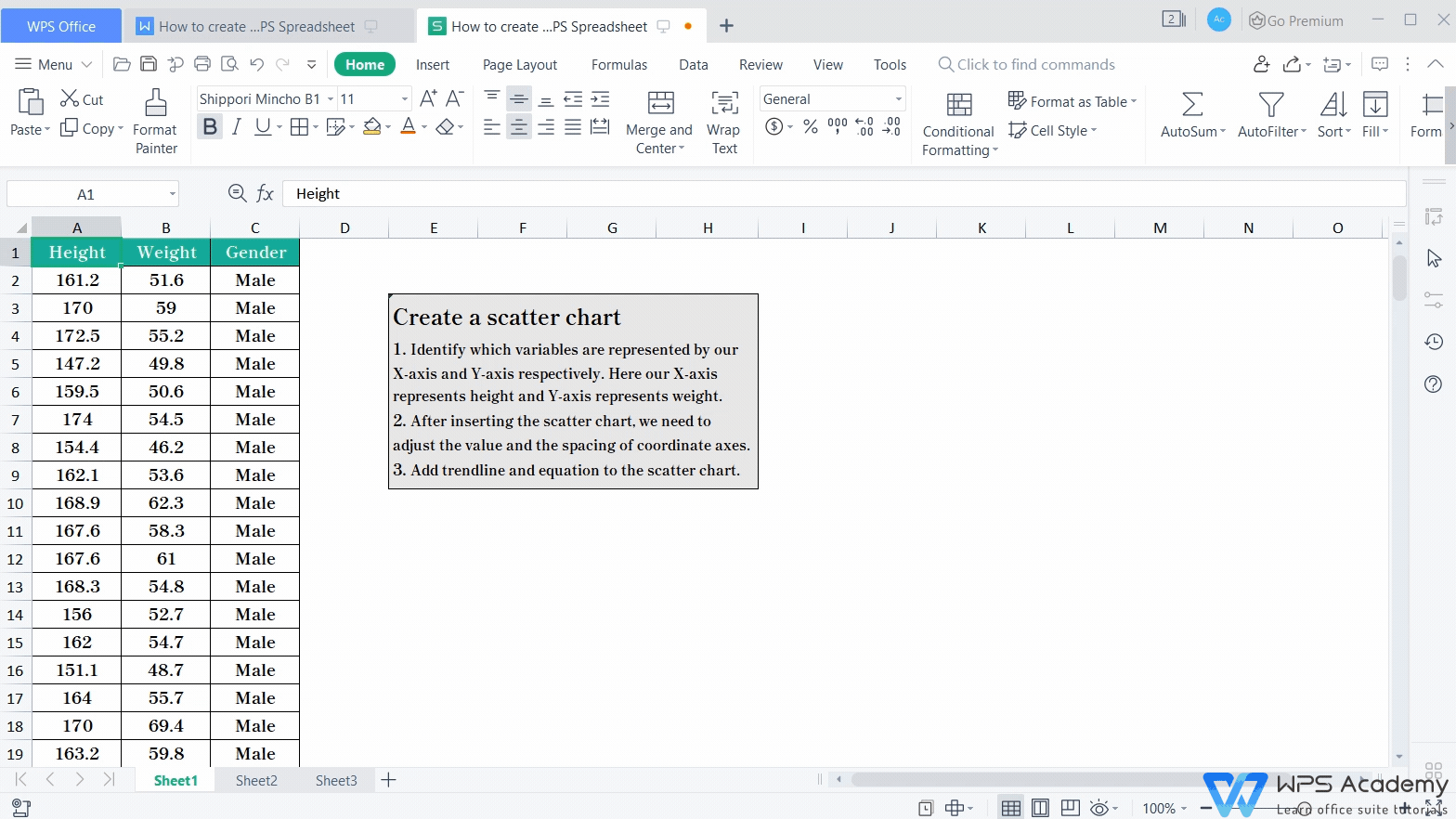Click the formula bar showing Height
Screen dimensions: 1456x819
tap(843, 193)
